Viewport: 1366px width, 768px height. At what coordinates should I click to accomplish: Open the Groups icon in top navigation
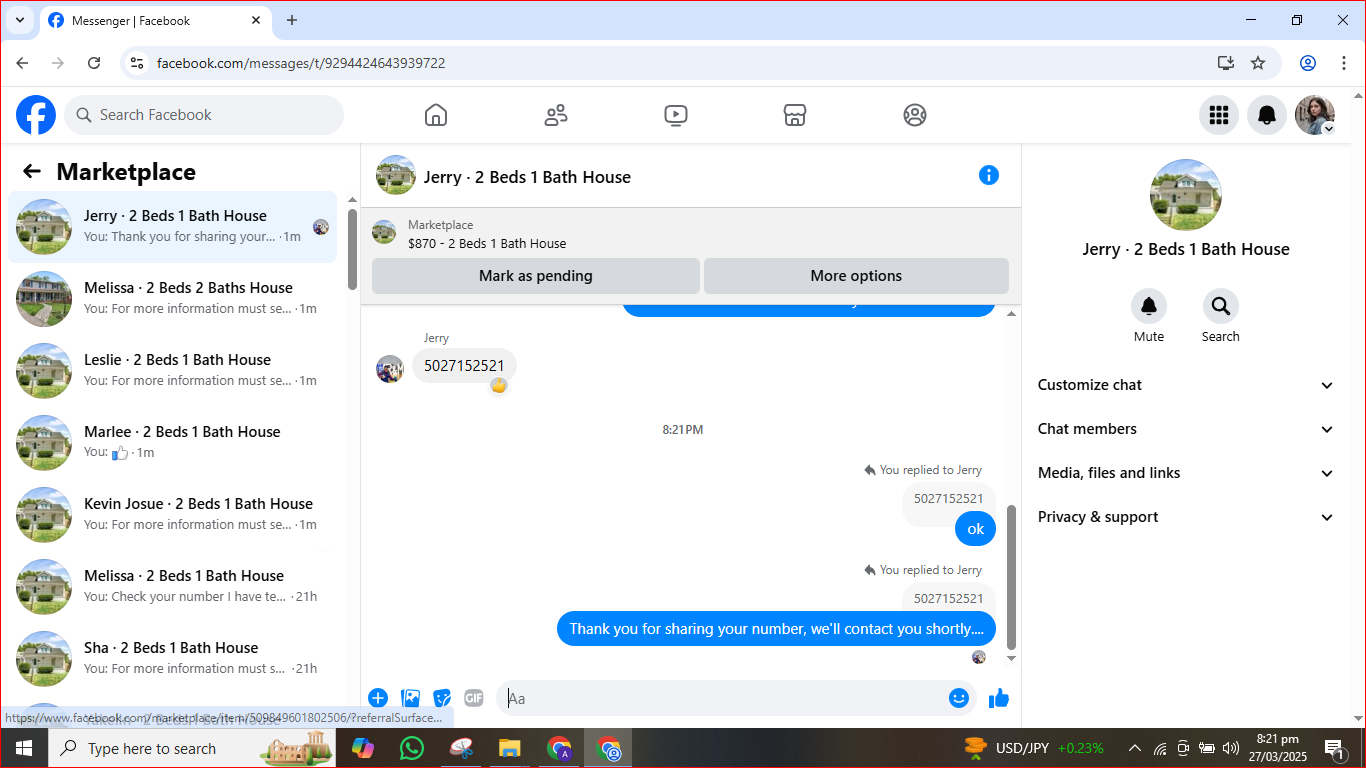coord(915,115)
